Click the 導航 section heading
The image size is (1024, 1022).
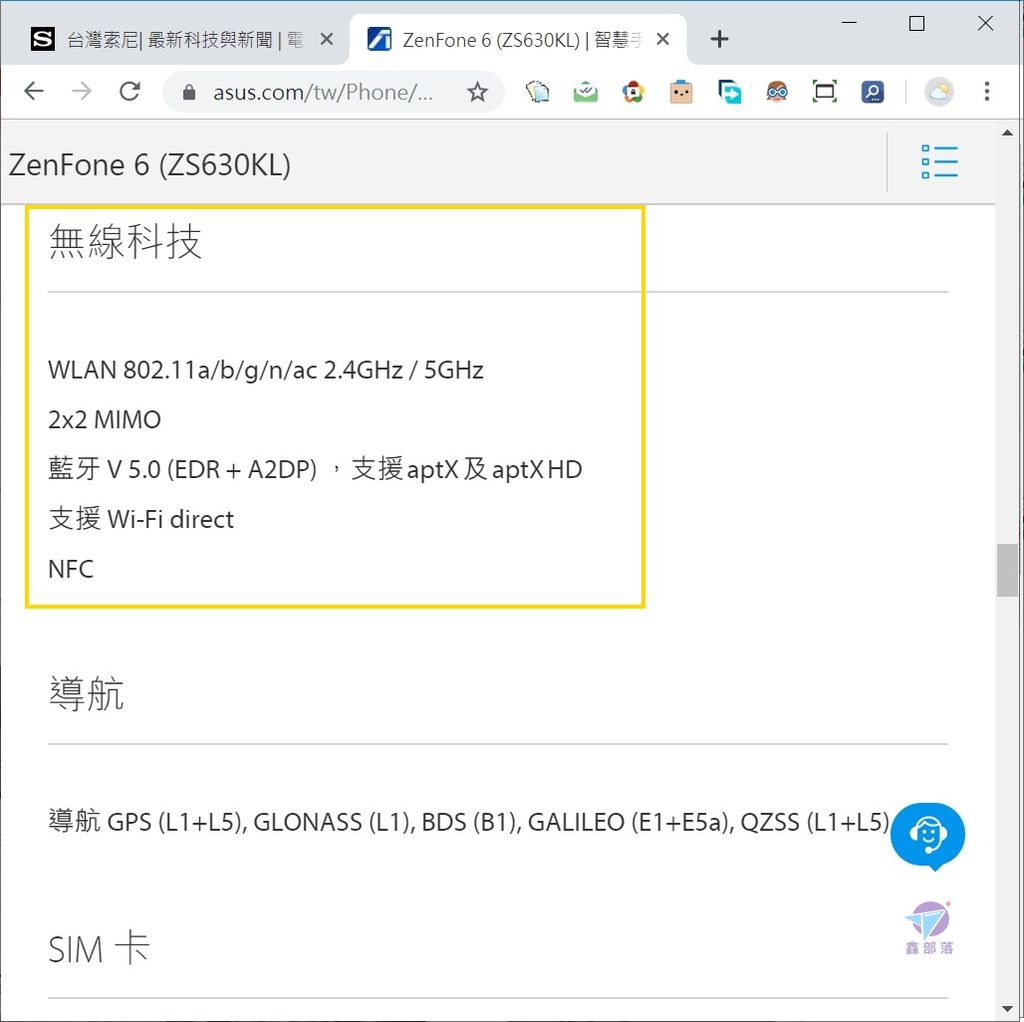[x=86, y=693]
